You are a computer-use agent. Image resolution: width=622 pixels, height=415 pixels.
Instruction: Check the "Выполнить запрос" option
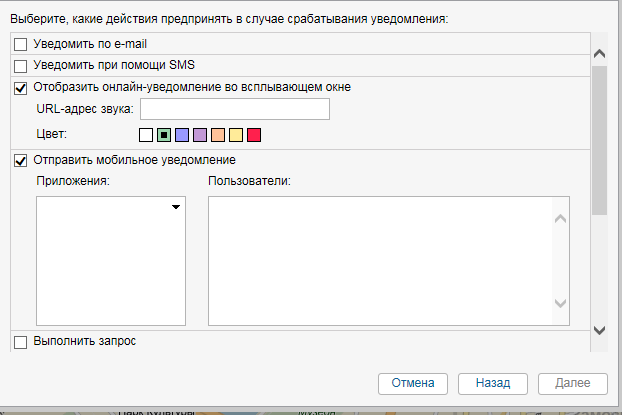tap(21, 342)
